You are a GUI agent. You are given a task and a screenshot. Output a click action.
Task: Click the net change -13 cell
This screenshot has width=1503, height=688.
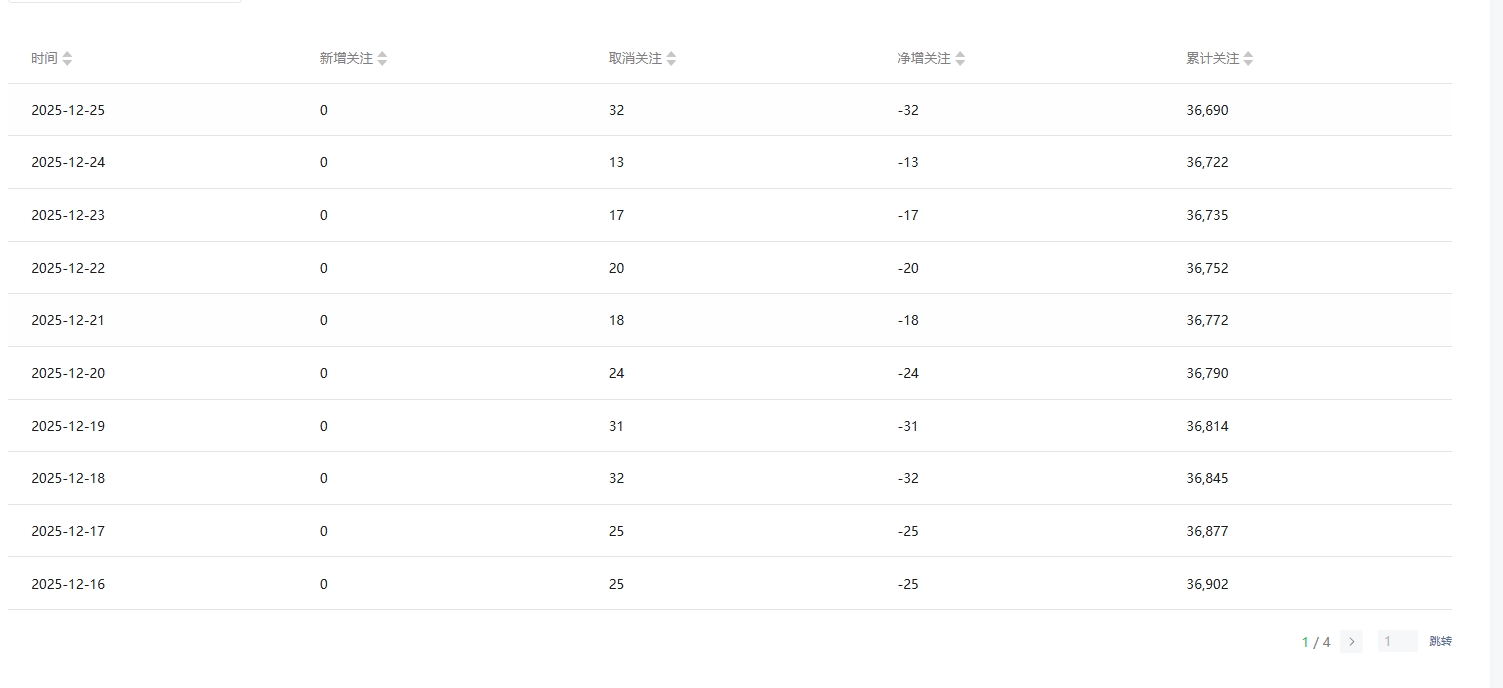point(908,162)
